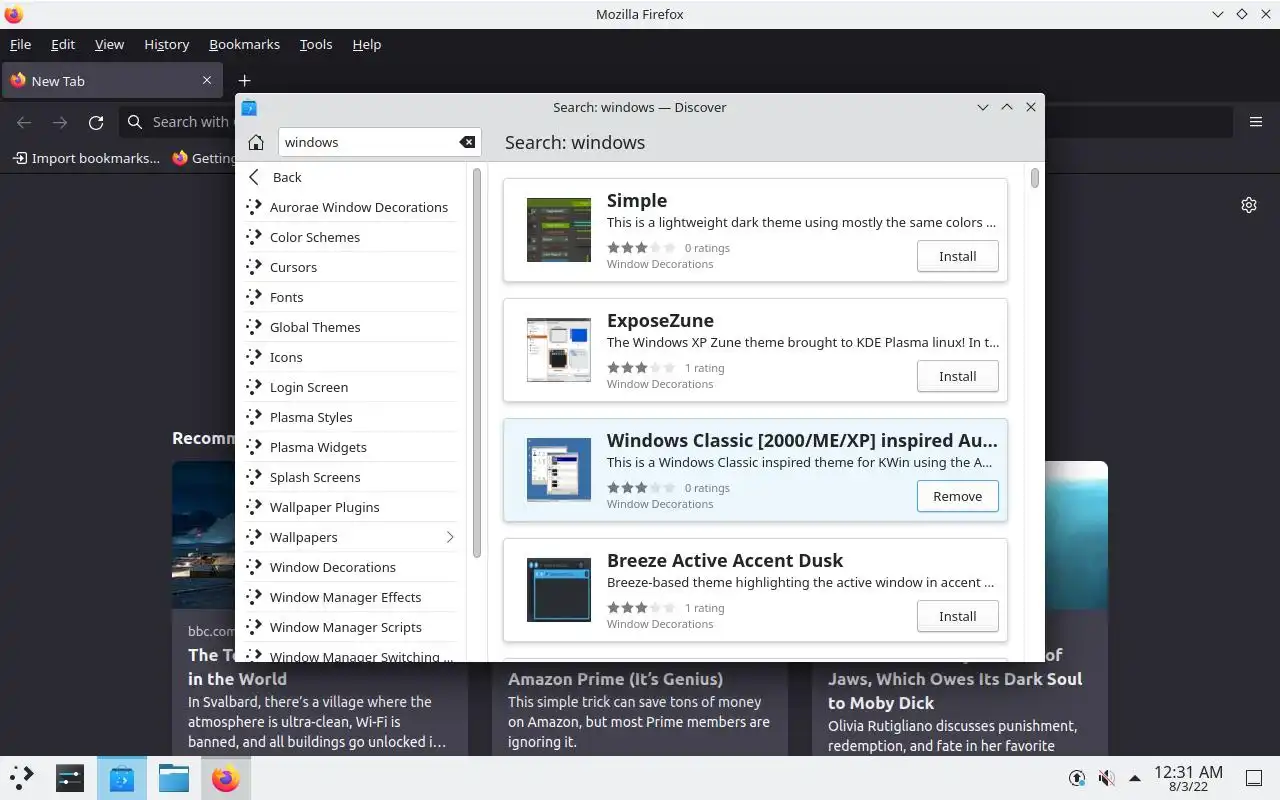Viewport: 1280px width, 800px height.
Task: Open the Firefox Help menu
Action: pos(367,44)
